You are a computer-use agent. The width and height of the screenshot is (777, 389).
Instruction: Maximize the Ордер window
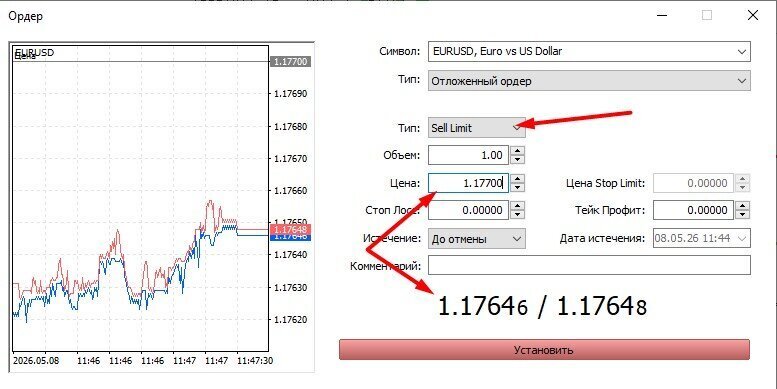tap(707, 15)
